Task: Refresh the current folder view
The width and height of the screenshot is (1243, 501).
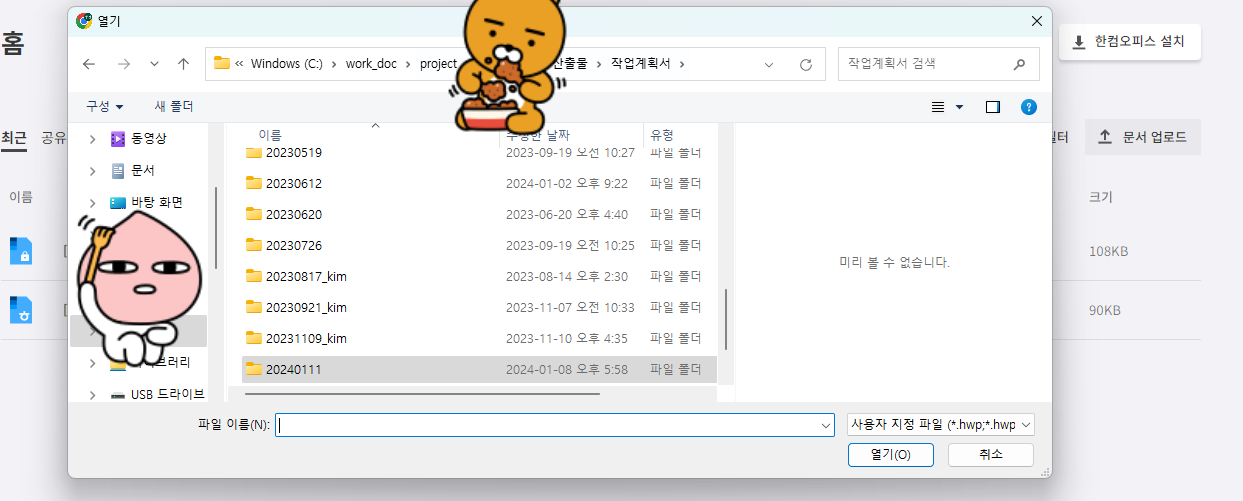Action: coord(806,64)
